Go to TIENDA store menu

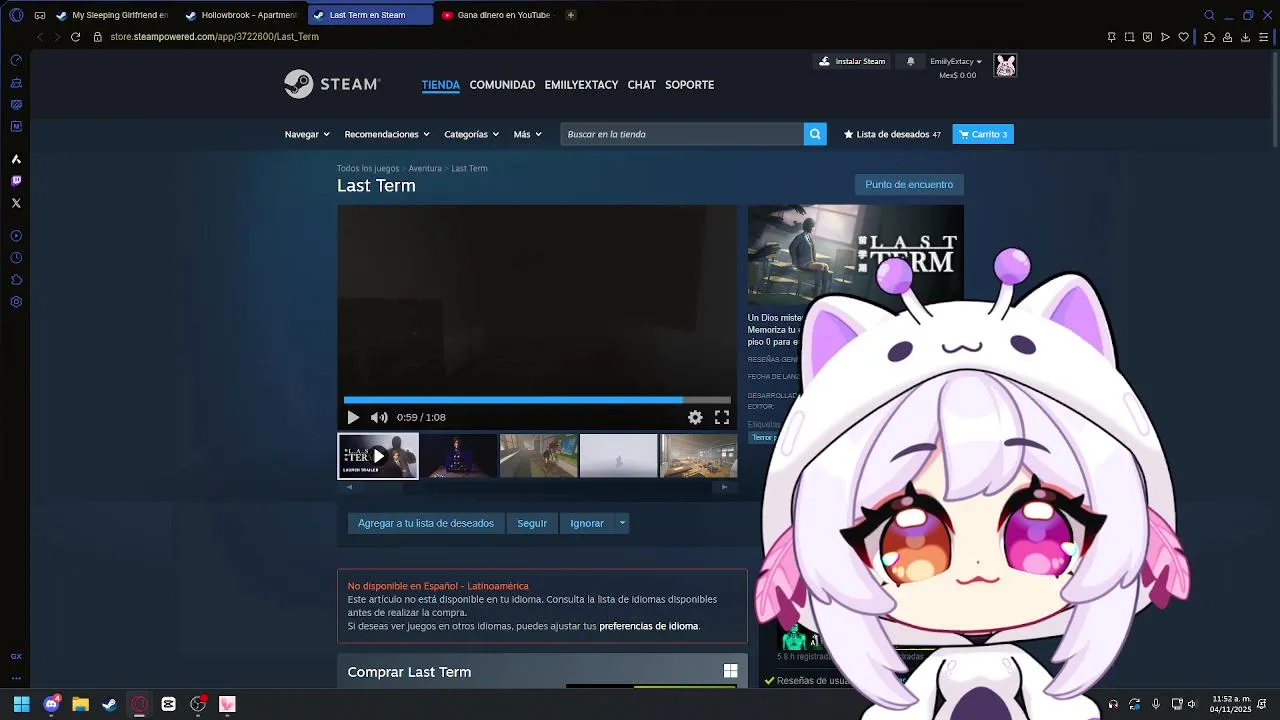441,85
